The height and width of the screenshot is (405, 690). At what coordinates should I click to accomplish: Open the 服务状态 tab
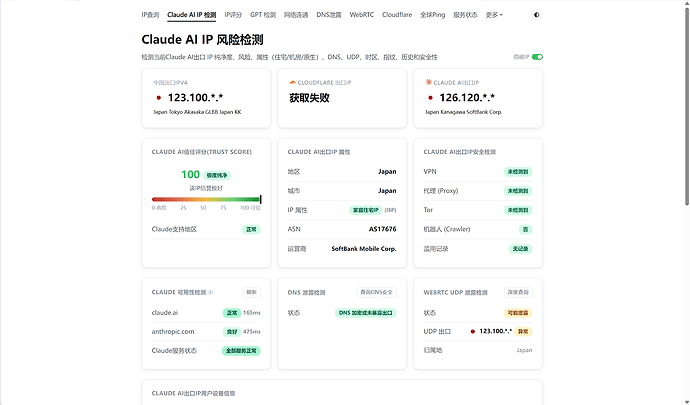click(x=465, y=15)
